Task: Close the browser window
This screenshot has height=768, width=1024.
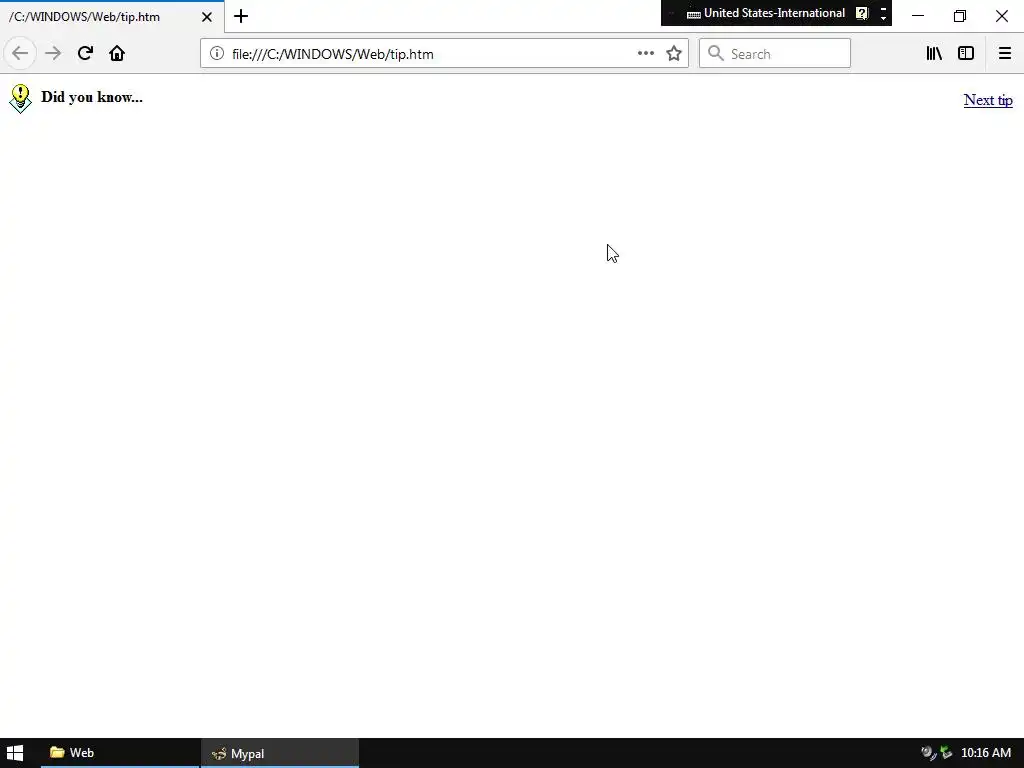Action: coord(1002,16)
